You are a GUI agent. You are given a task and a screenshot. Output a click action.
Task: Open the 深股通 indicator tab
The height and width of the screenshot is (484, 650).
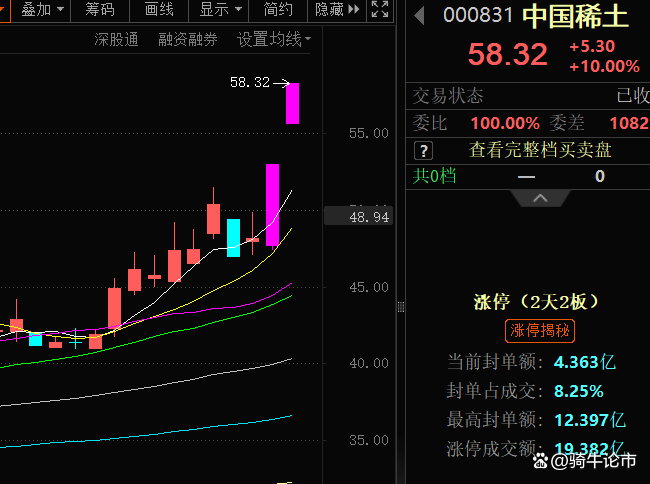click(x=116, y=40)
